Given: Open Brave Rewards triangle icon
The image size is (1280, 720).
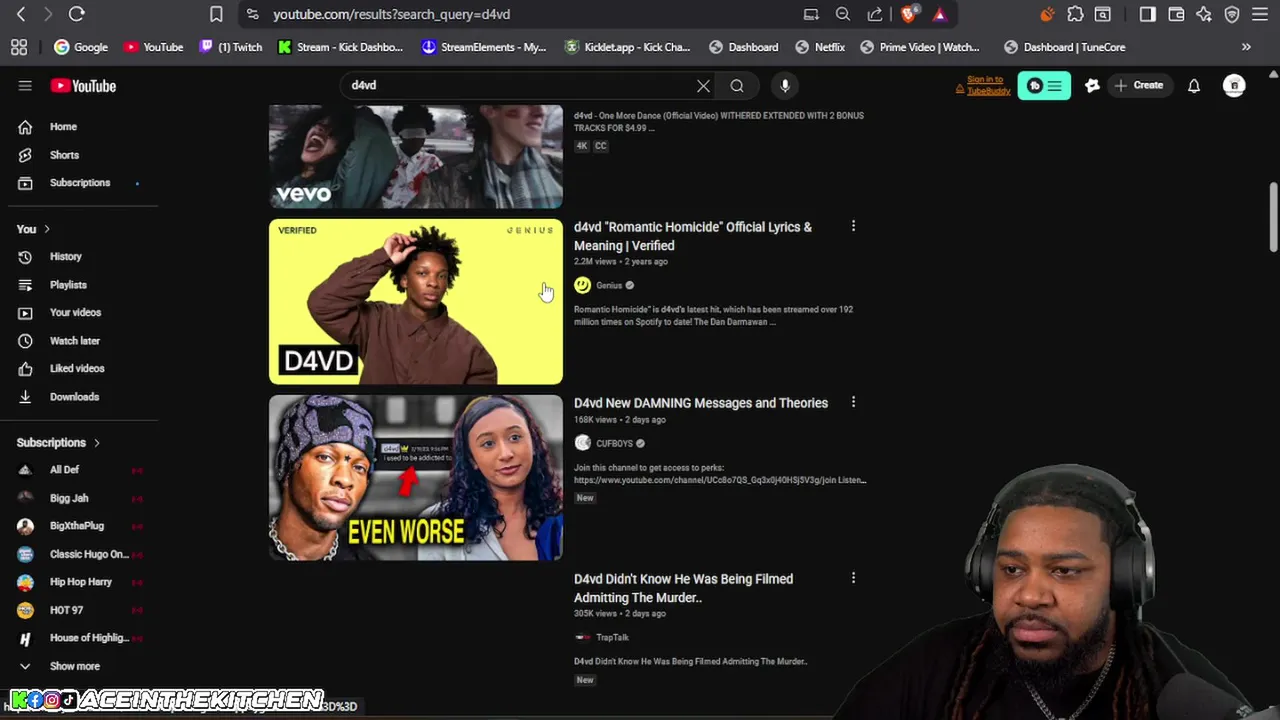Looking at the screenshot, I should 939,14.
